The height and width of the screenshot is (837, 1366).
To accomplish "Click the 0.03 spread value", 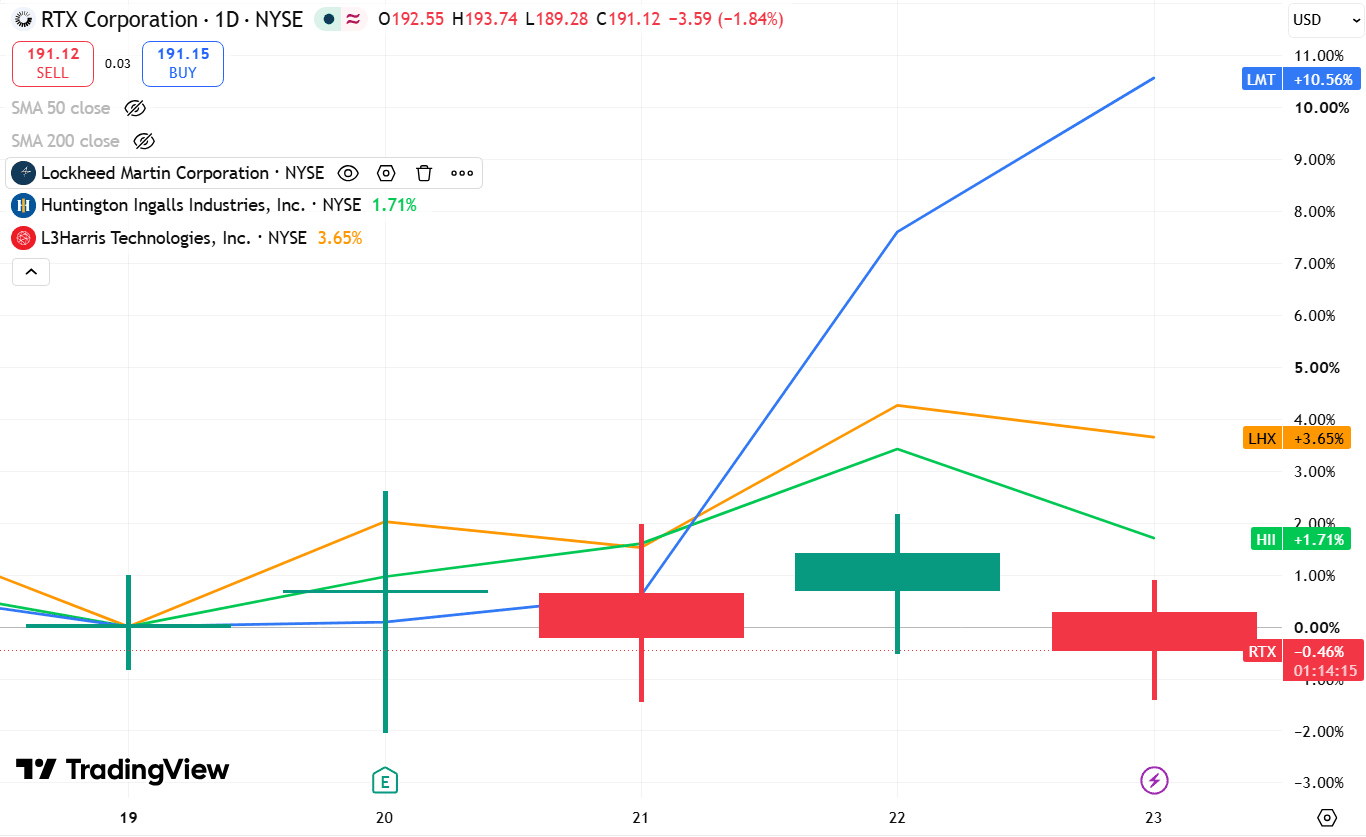I will pos(118,64).
